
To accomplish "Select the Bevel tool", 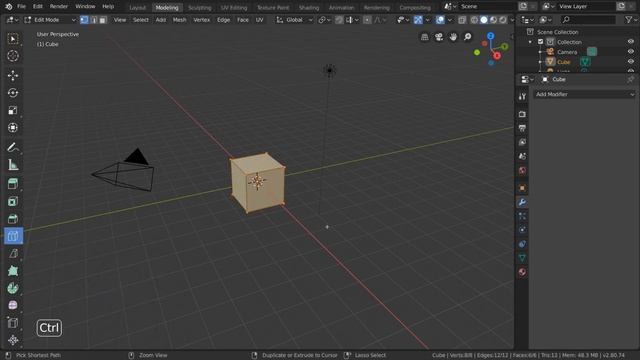I will pos(13,219).
